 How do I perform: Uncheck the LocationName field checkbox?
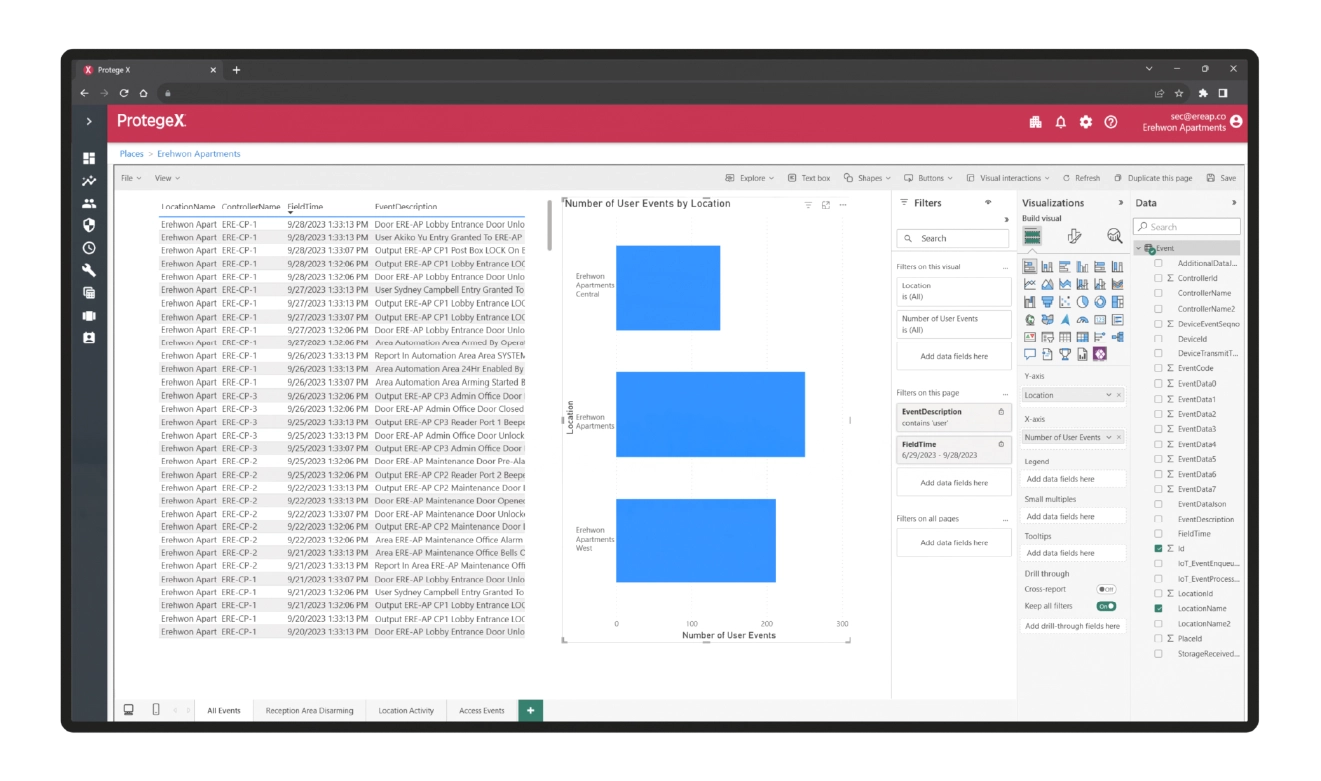click(x=1158, y=608)
